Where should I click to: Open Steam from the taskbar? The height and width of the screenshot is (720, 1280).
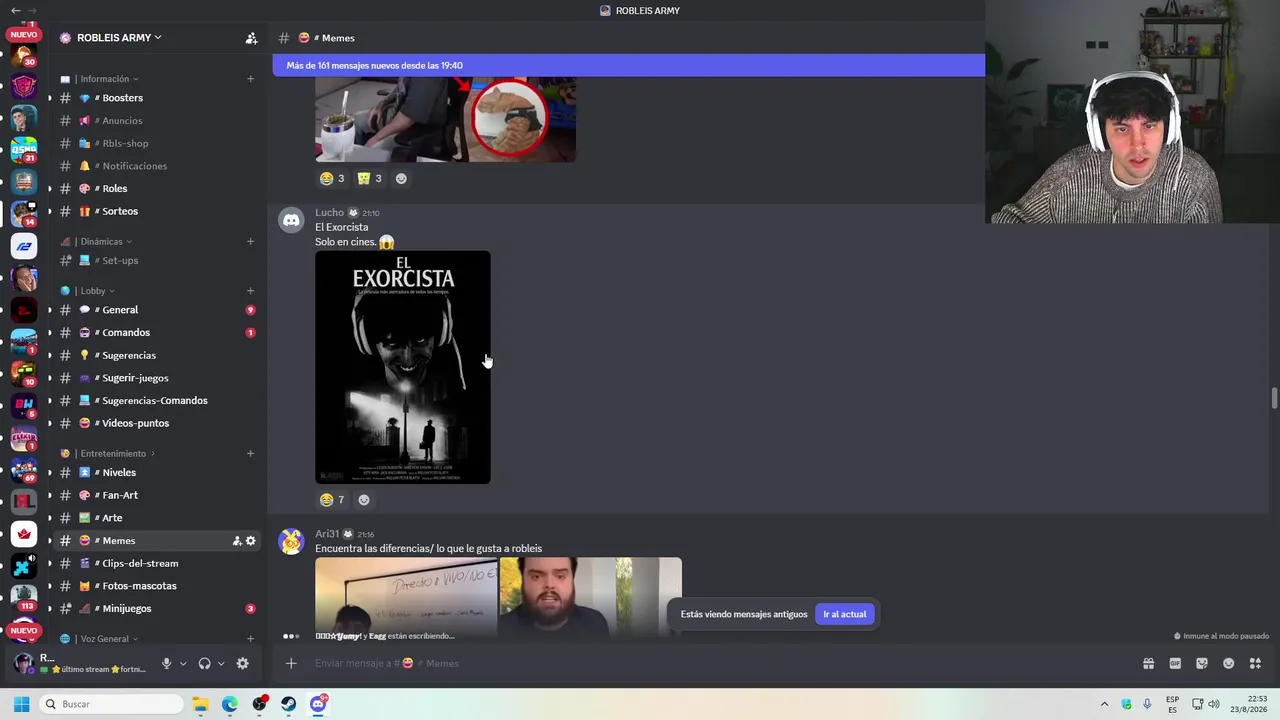pos(289,704)
